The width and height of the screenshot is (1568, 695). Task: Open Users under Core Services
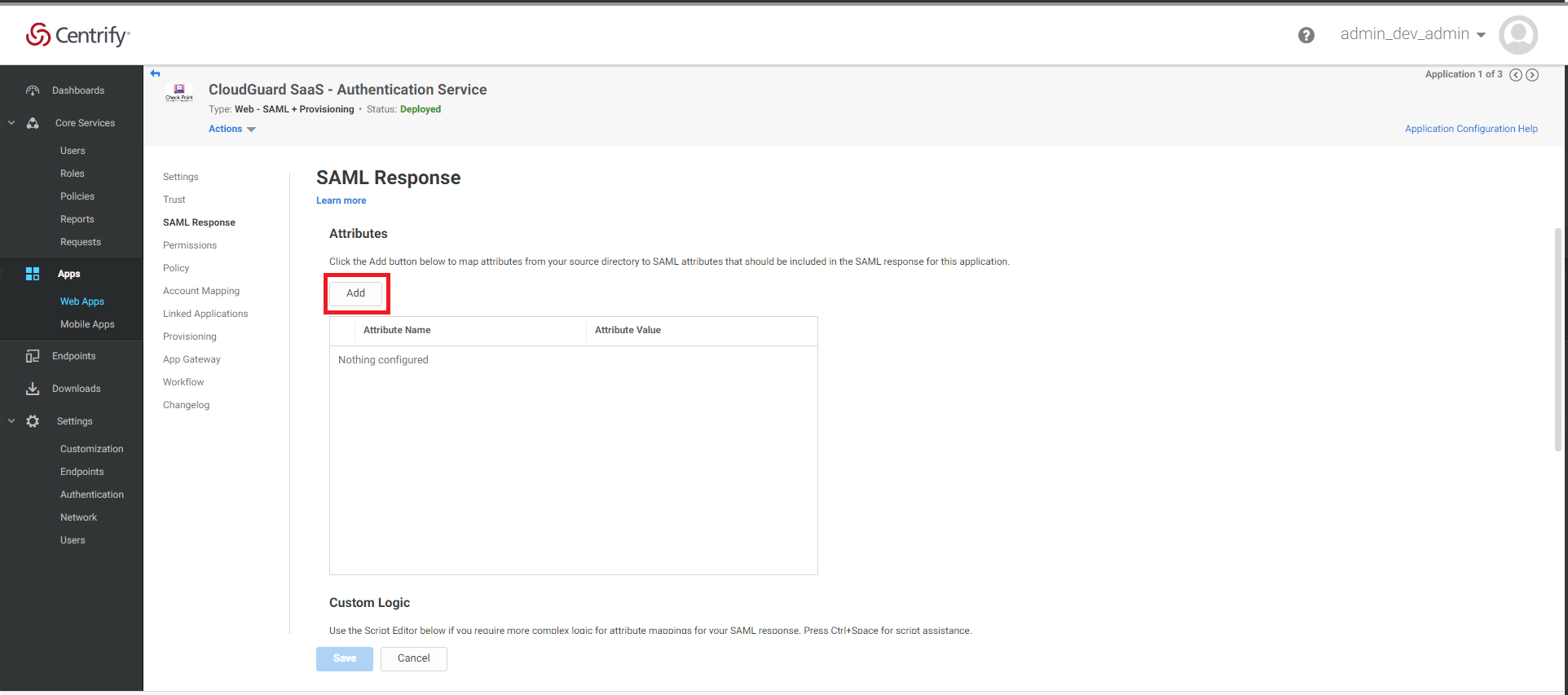pos(73,151)
